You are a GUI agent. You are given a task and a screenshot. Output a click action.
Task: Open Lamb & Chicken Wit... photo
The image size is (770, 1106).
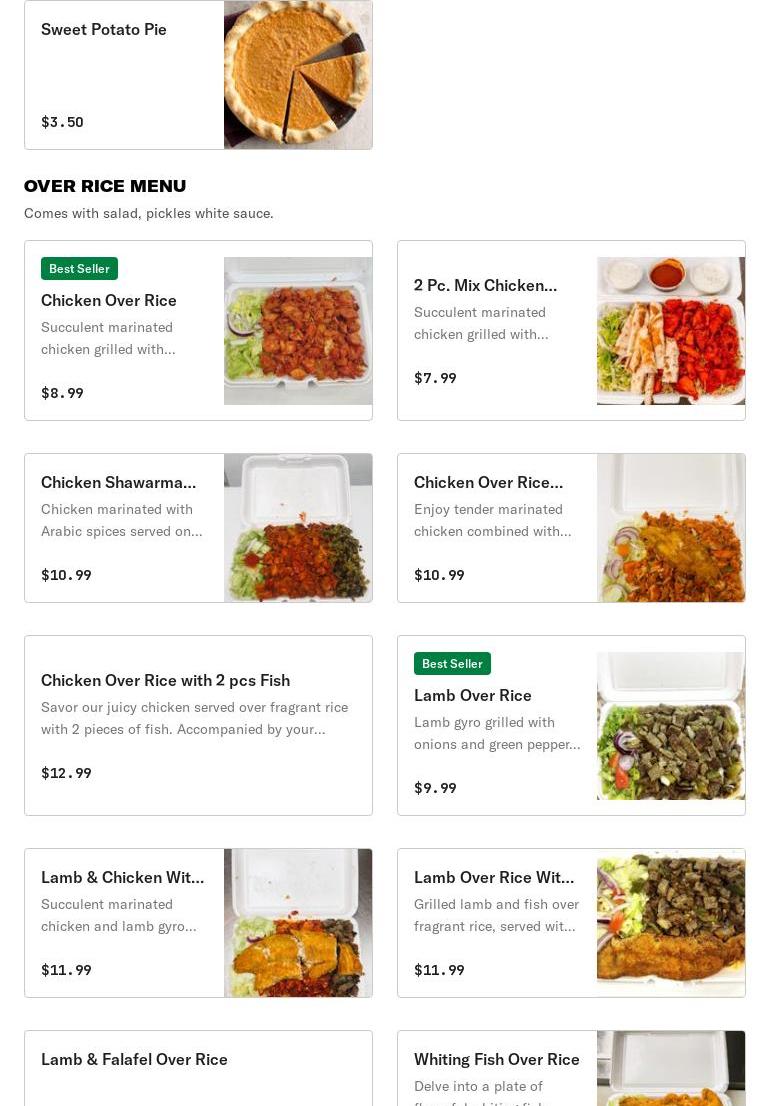(298, 923)
